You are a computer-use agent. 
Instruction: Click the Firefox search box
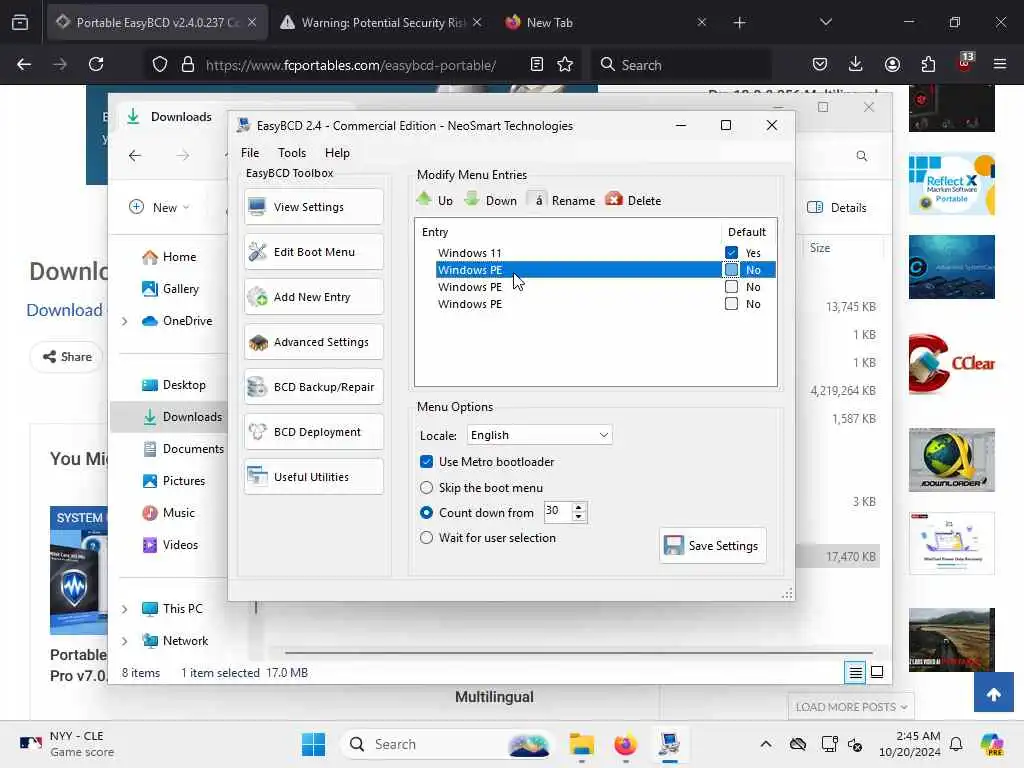click(x=680, y=65)
